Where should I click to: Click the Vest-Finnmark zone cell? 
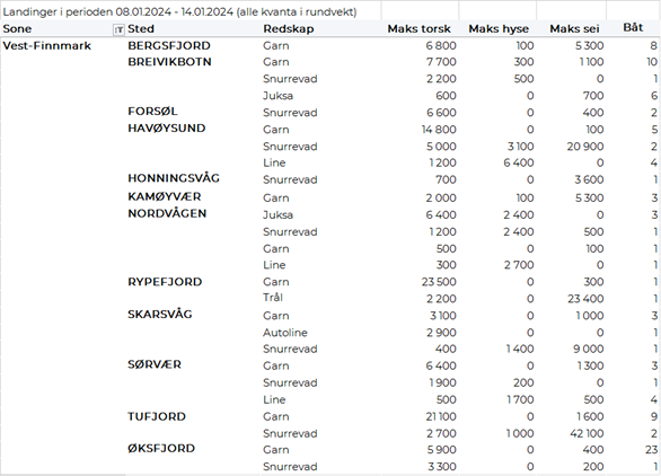[41, 46]
